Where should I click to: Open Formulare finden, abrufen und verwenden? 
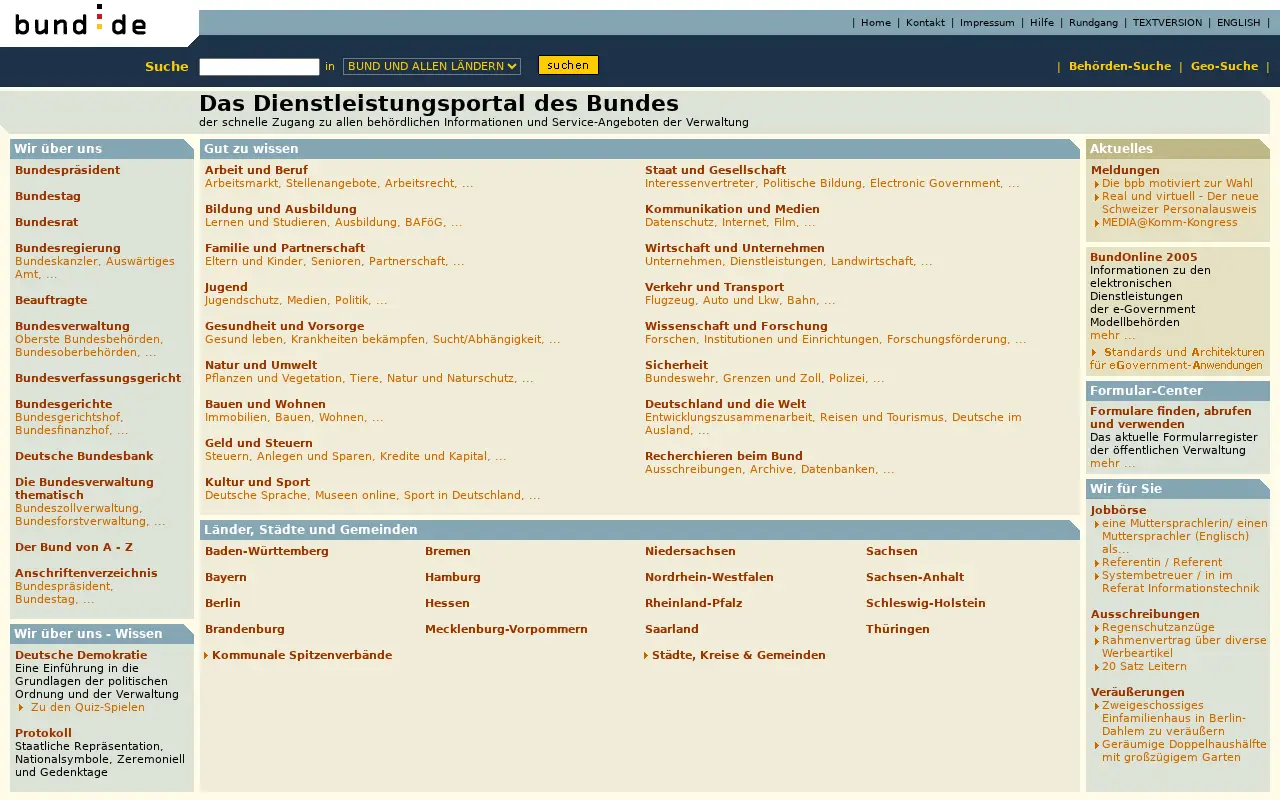tap(1171, 418)
